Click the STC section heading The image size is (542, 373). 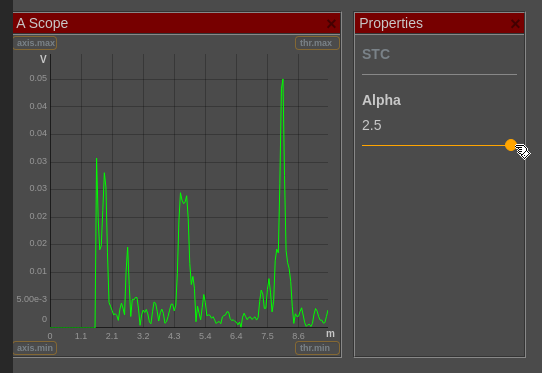pyautogui.click(x=376, y=54)
